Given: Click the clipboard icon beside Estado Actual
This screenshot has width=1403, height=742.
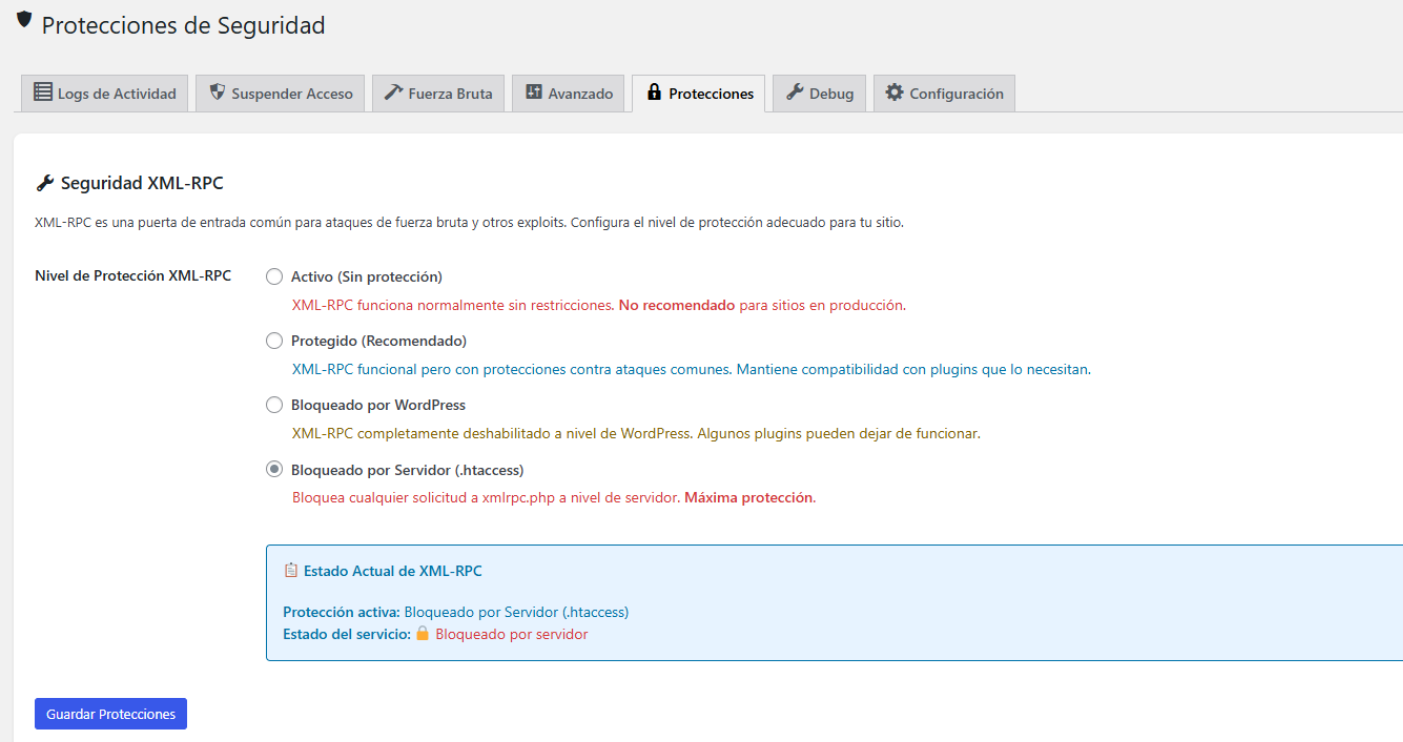Looking at the screenshot, I should click(x=291, y=571).
